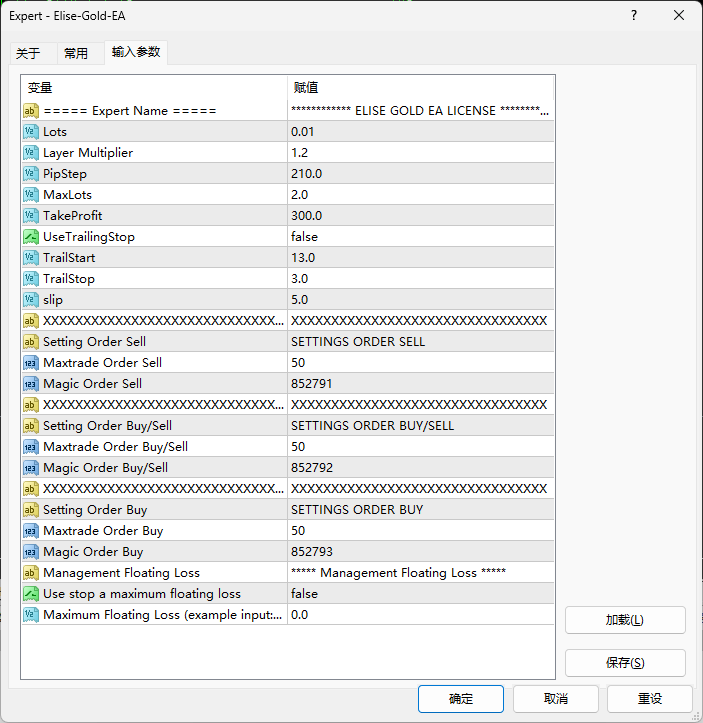Click the icon next to PipStep
The width and height of the screenshot is (703, 723).
(x=30, y=174)
